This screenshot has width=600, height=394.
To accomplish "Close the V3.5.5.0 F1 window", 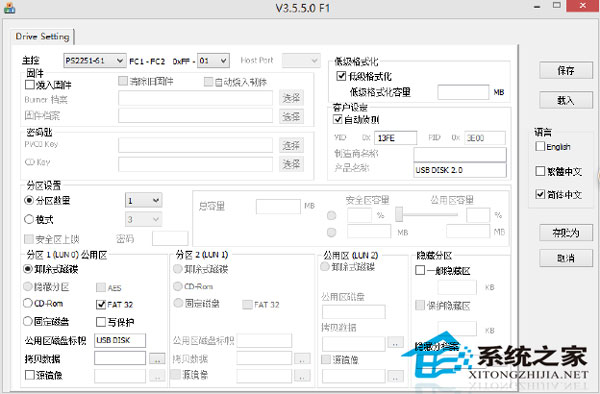I will (x=583, y=6).
